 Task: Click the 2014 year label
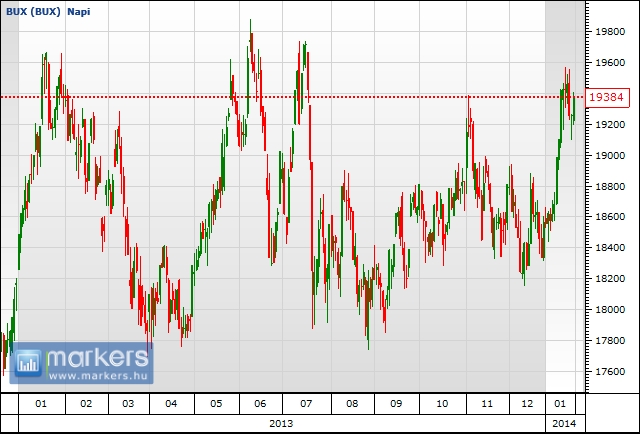(564, 423)
